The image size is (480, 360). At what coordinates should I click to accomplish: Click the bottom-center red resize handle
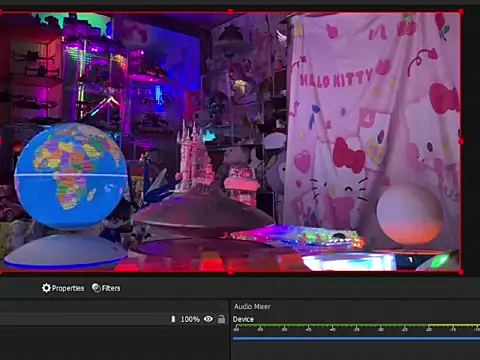point(230,272)
